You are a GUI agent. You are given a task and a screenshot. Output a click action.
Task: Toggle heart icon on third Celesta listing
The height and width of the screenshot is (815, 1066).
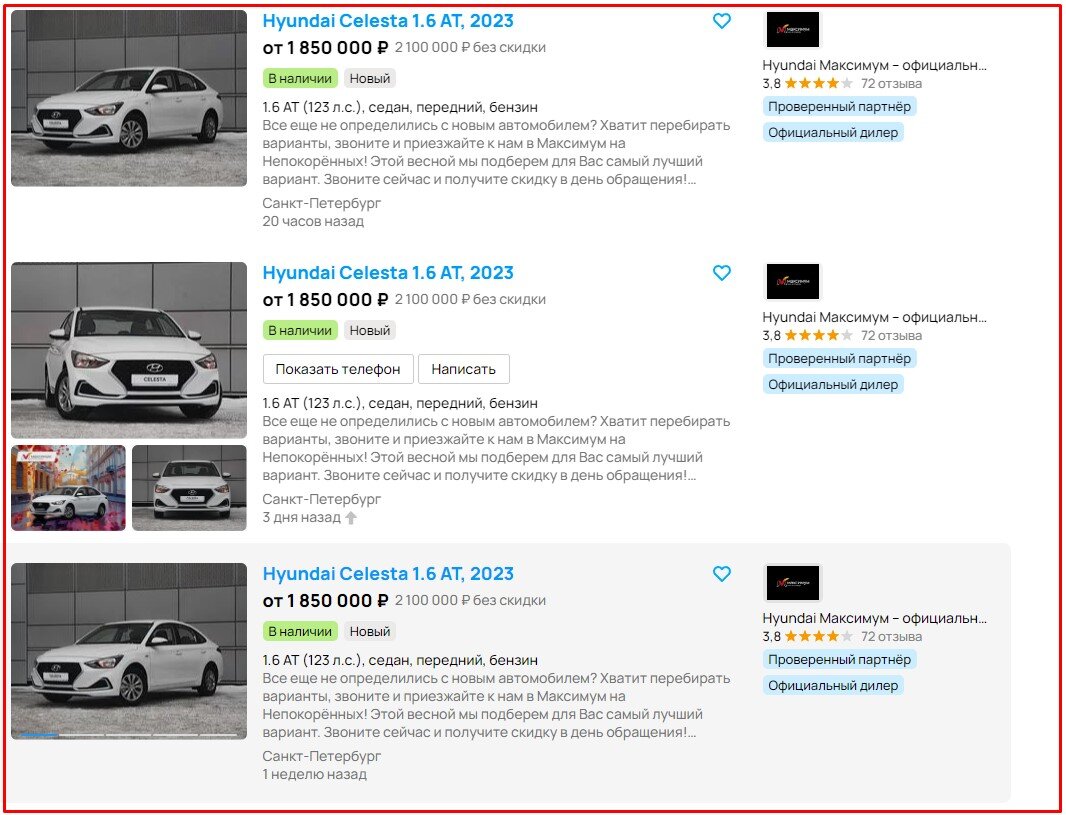(721, 574)
